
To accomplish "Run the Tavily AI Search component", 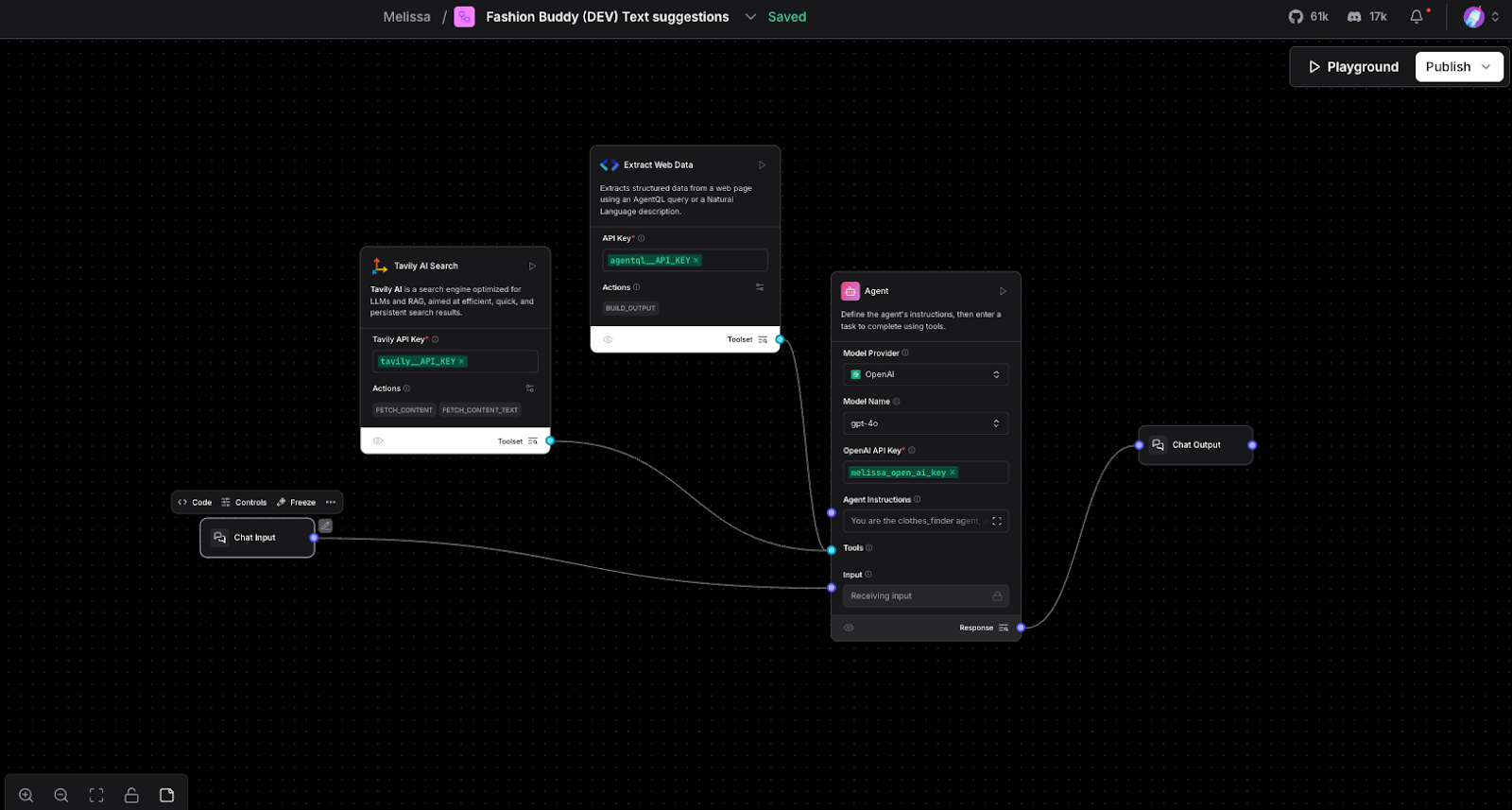I will pos(532,266).
